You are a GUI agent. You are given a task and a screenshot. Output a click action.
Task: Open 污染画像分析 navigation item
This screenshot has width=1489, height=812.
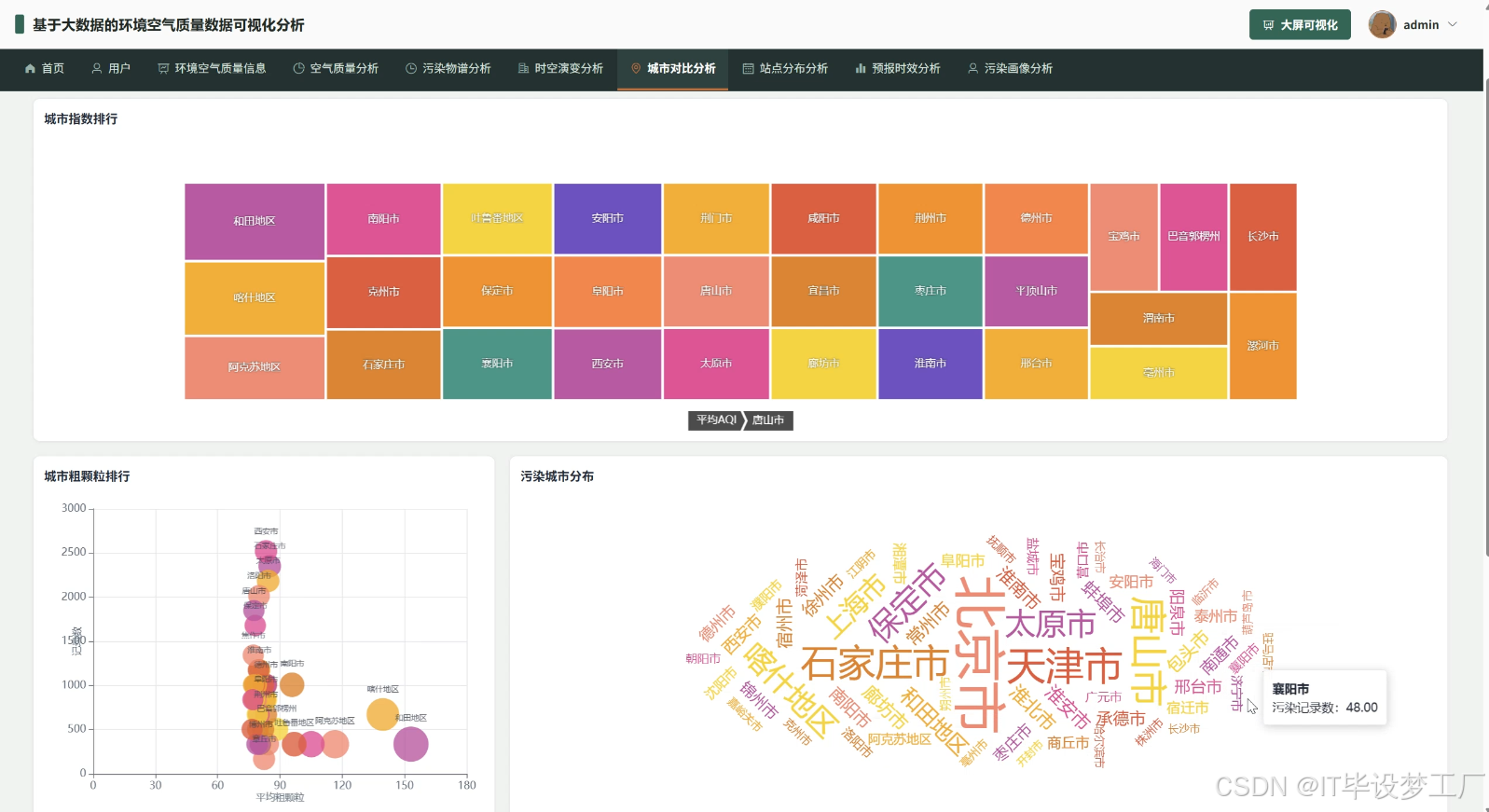pyautogui.click(x=1010, y=69)
